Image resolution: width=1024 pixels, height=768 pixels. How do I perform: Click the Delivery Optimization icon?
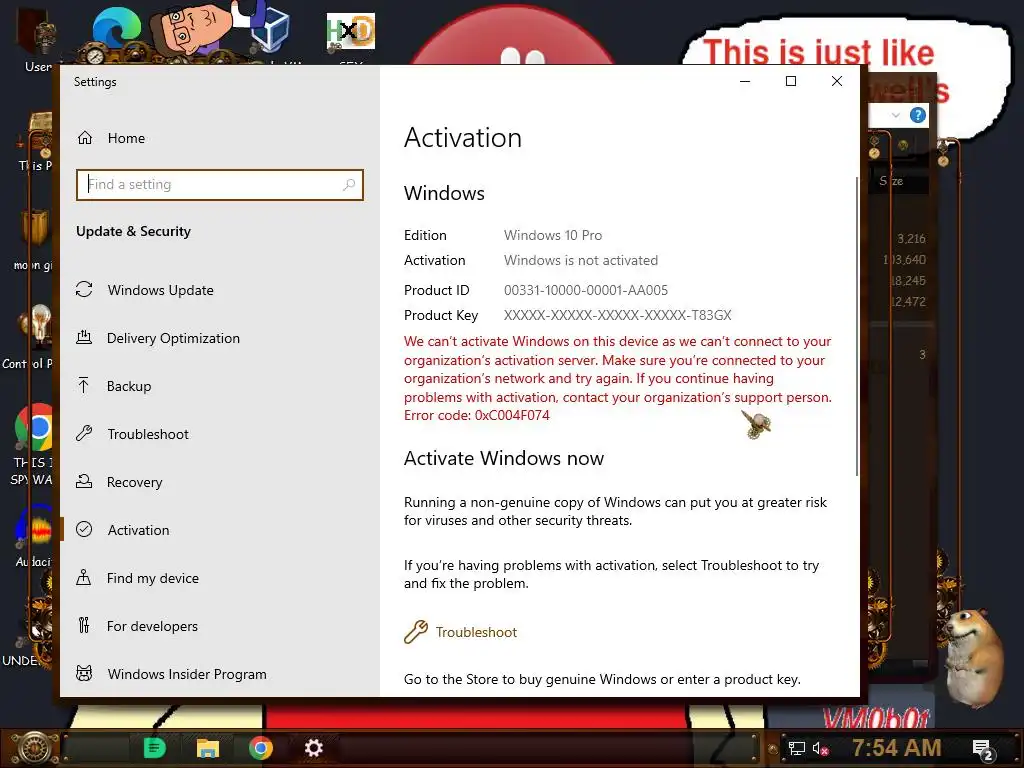84,338
